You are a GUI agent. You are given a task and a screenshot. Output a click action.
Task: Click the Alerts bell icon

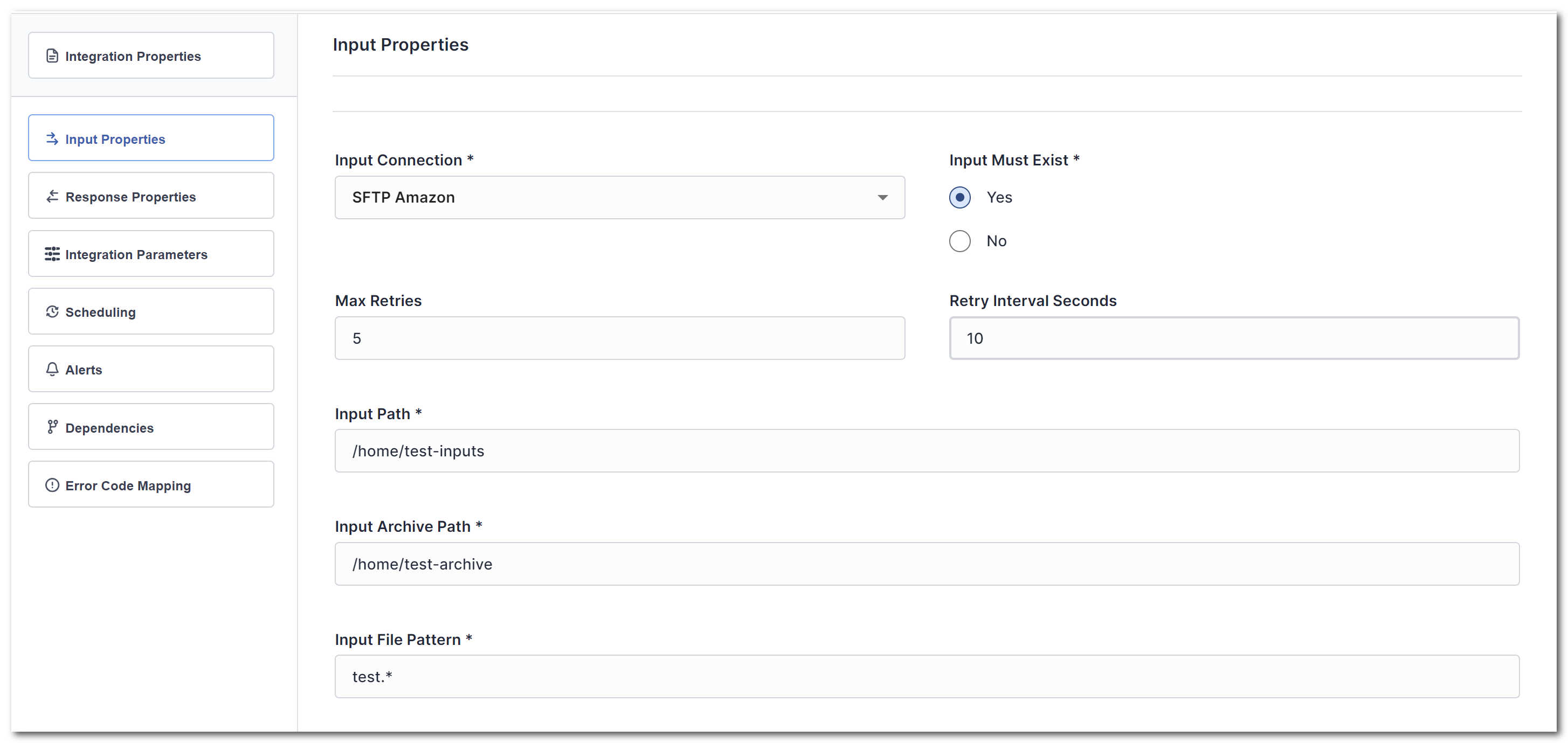point(52,370)
